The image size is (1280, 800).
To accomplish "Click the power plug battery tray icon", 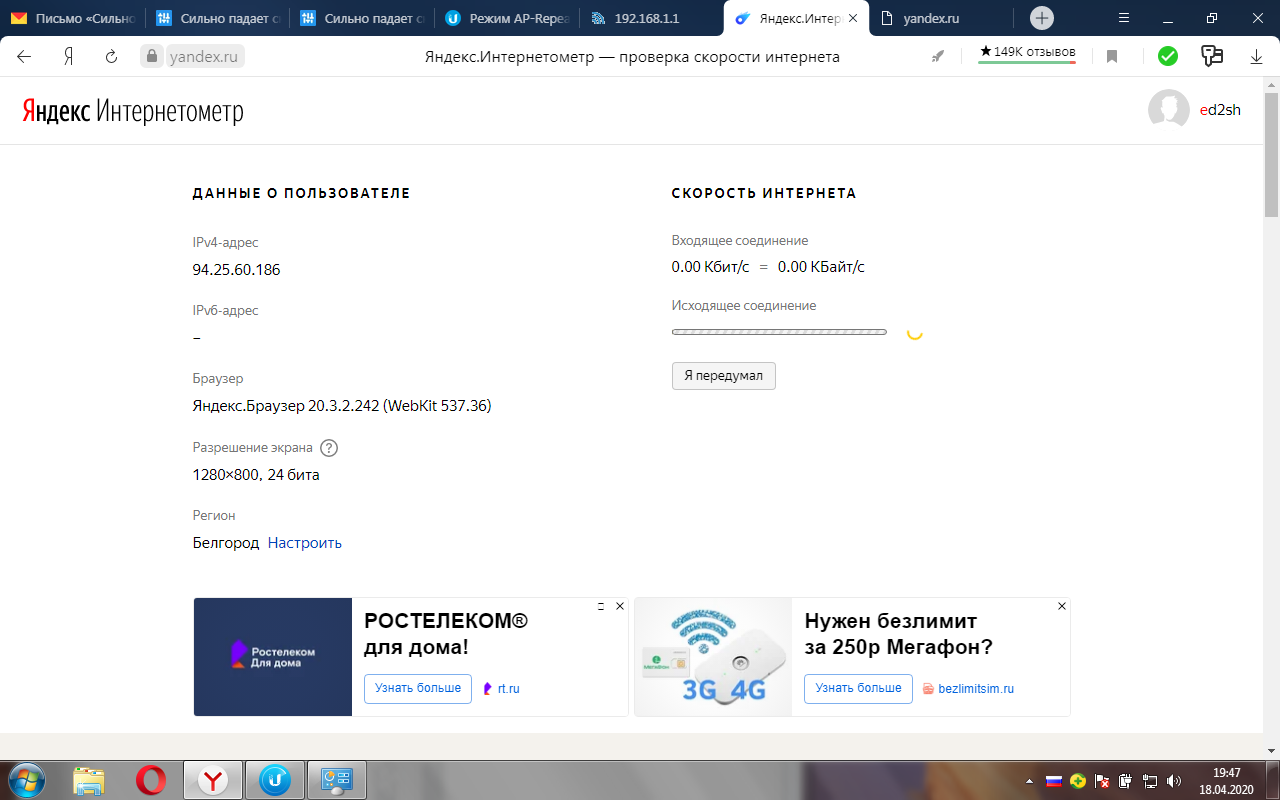I will (1126, 780).
